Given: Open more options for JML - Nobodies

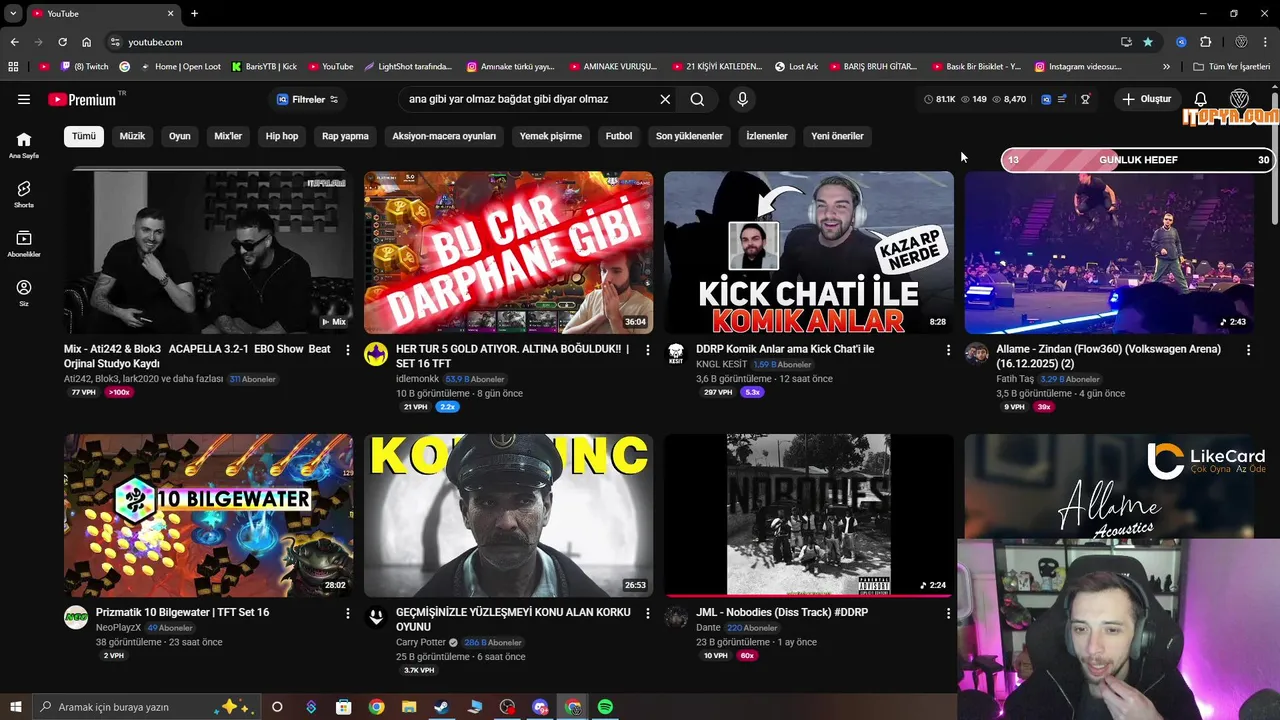Looking at the screenshot, I should (x=948, y=613).
